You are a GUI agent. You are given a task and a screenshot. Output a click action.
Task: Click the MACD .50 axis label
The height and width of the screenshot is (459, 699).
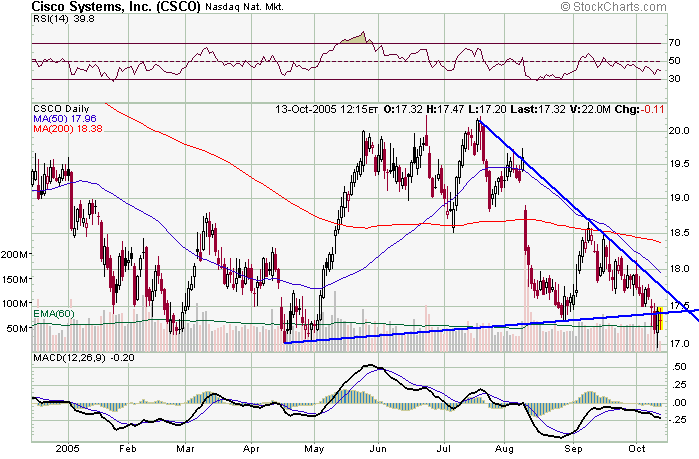tap(678, 367)
